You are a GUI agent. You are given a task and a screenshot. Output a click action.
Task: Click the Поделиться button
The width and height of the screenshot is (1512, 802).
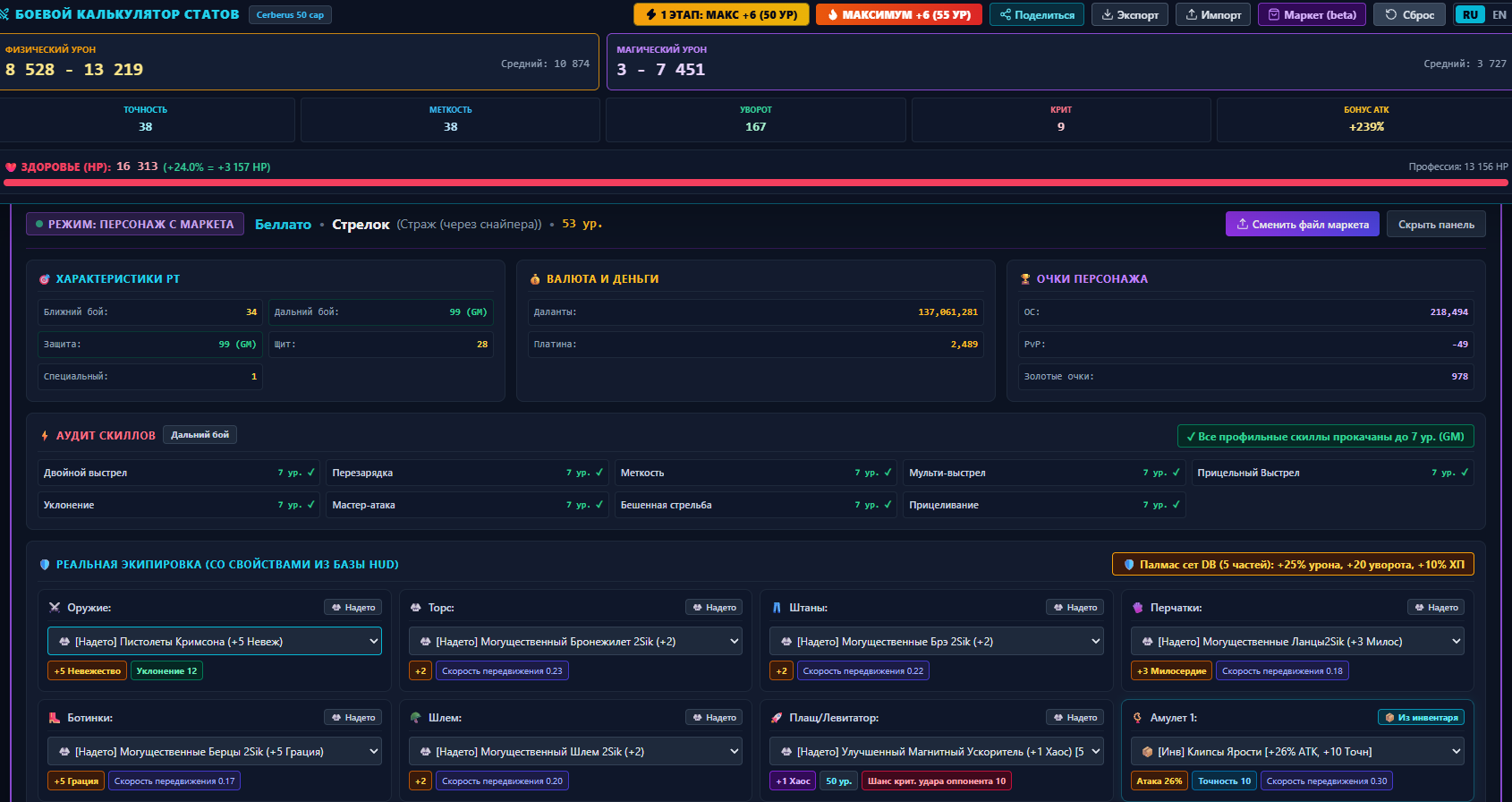(1037, 14)
